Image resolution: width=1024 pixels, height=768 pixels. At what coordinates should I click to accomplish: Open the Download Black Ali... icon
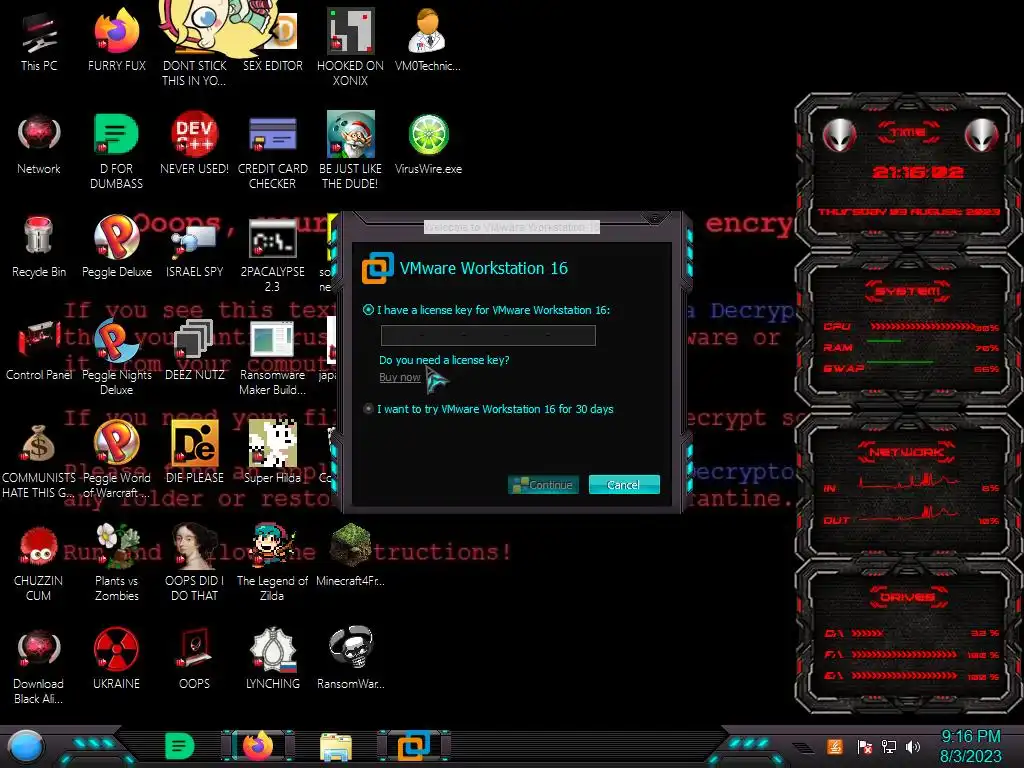click(39, 667)
